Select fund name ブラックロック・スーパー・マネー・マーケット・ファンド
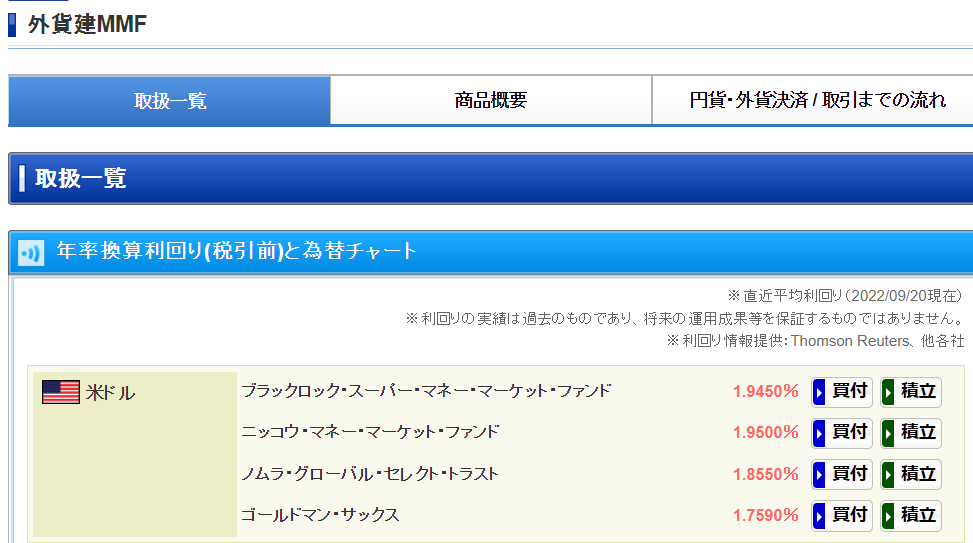Image resolution: width=973 pixels, height=543 pixels. pos(426,391)
